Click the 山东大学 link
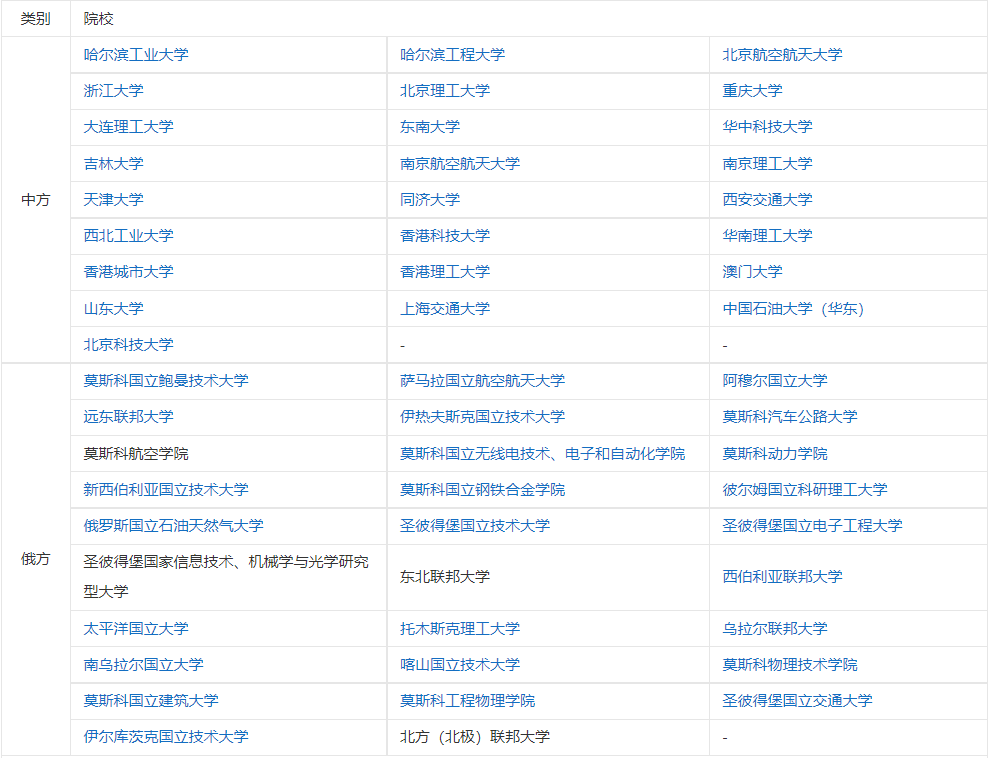Viewport: 991px width, 758px height. tap(114, 309)
